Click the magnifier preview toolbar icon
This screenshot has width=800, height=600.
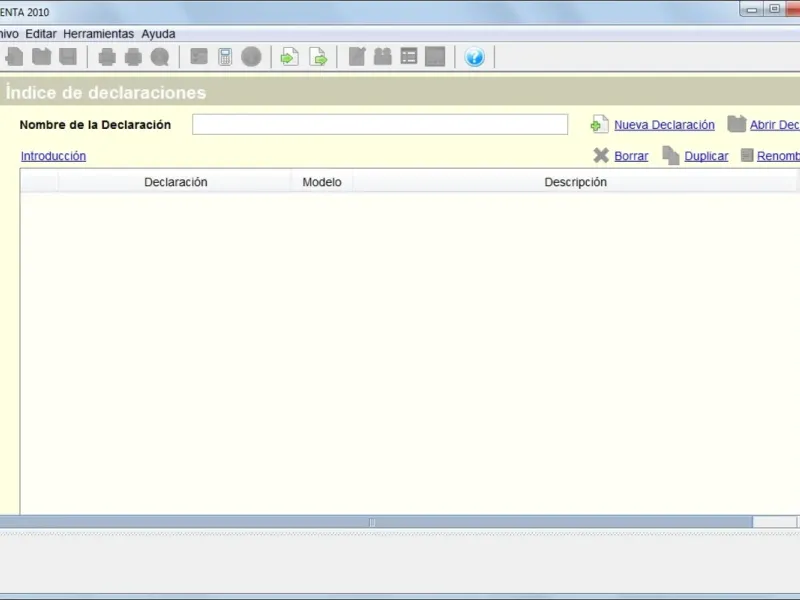click(x=160, y=57)
